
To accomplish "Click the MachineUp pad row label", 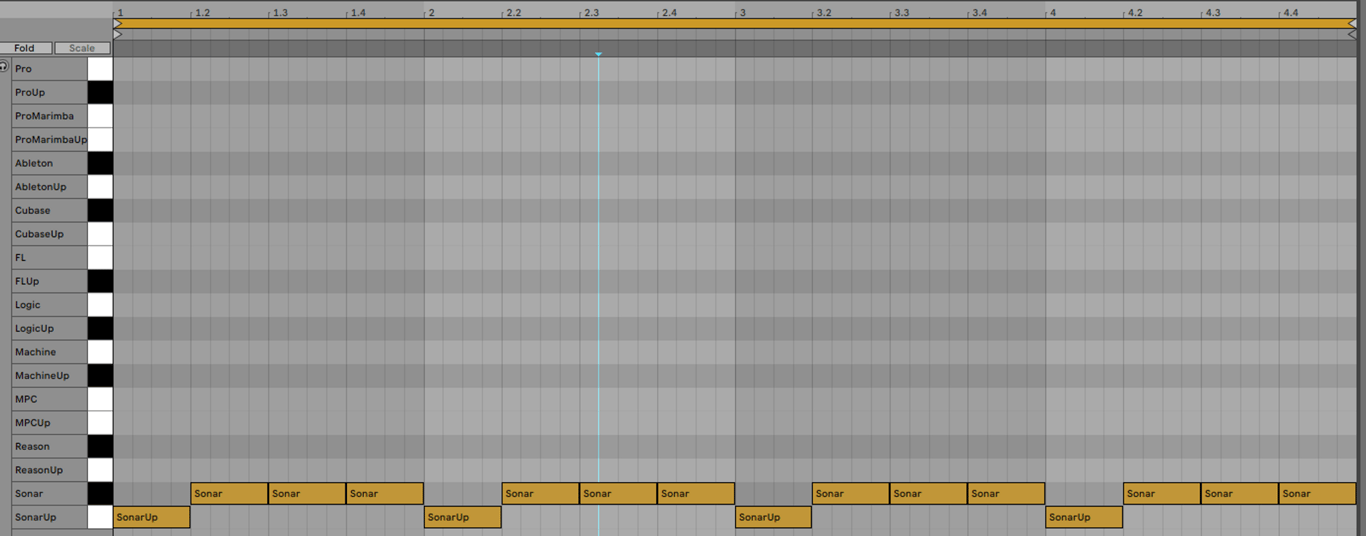I will (49, 376).
